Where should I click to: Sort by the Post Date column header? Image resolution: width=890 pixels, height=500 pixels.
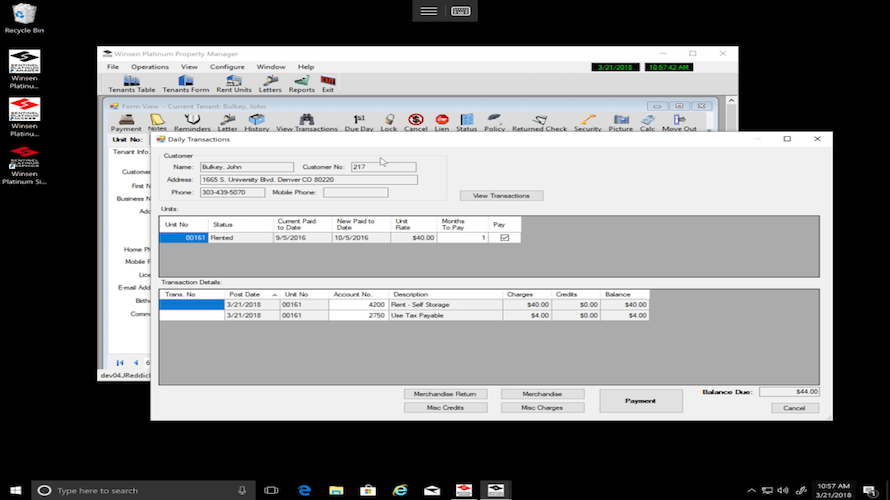251,295
